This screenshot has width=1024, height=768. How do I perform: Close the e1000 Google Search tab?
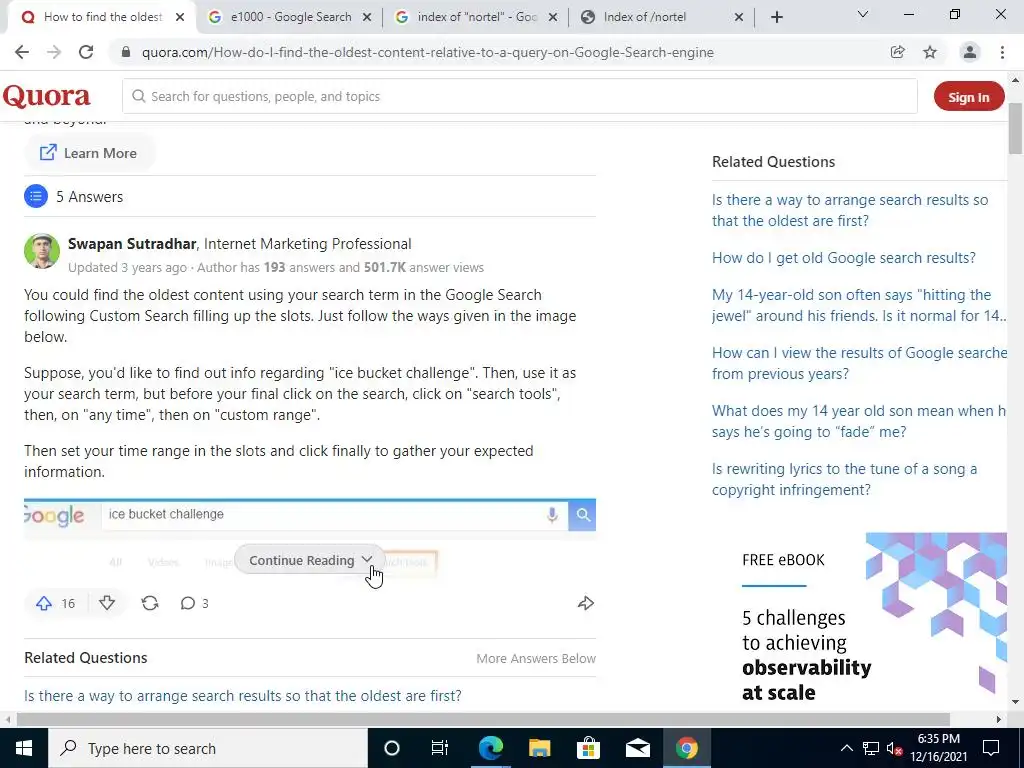click(x=367, y=18)
